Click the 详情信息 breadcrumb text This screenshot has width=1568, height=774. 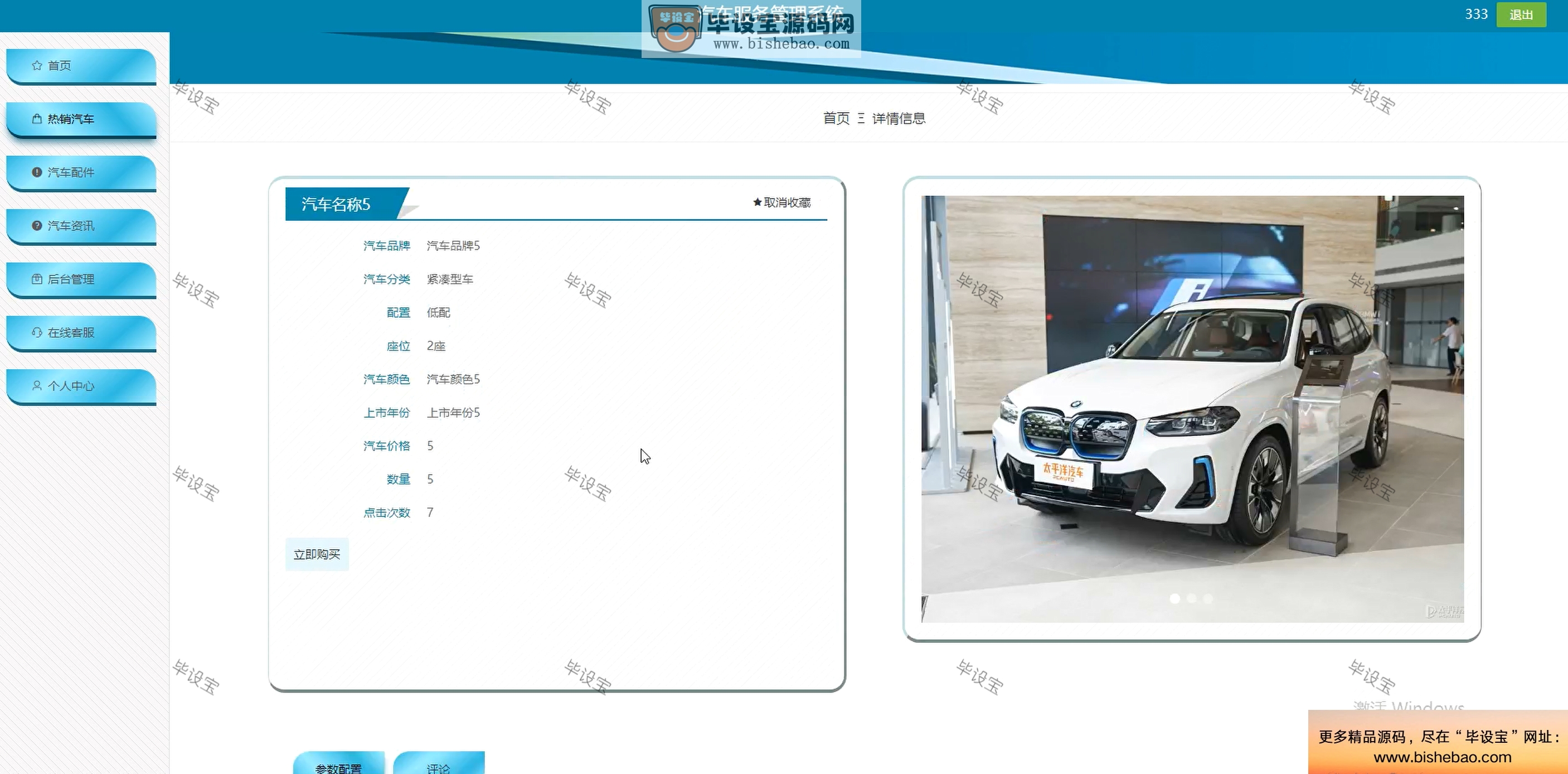tap(899, 118)
